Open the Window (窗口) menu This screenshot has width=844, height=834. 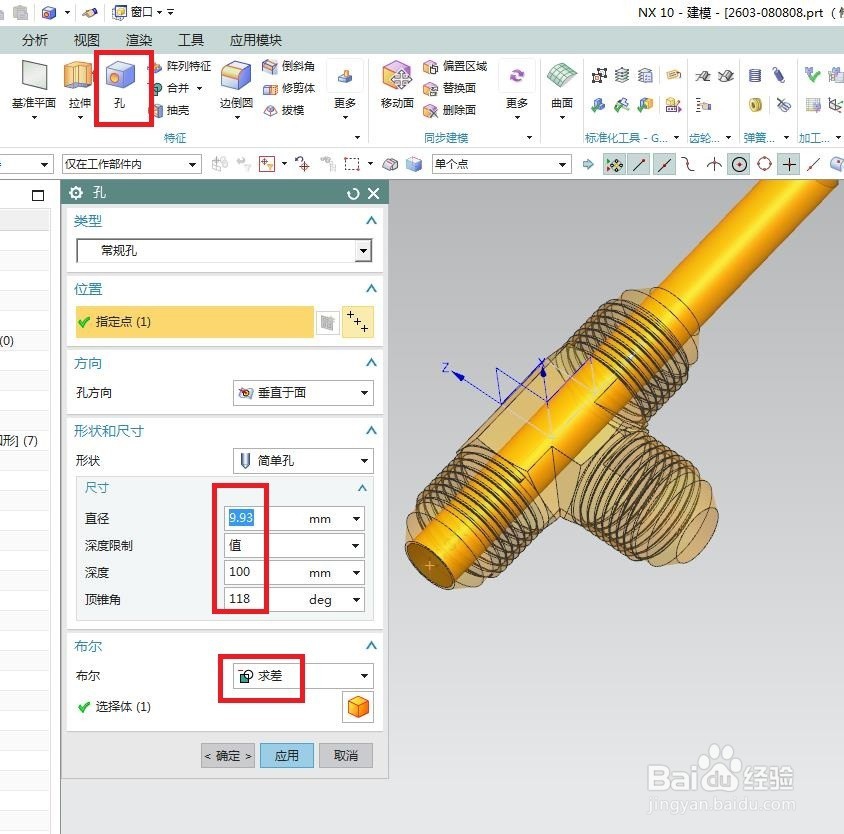tap(137, 12)
